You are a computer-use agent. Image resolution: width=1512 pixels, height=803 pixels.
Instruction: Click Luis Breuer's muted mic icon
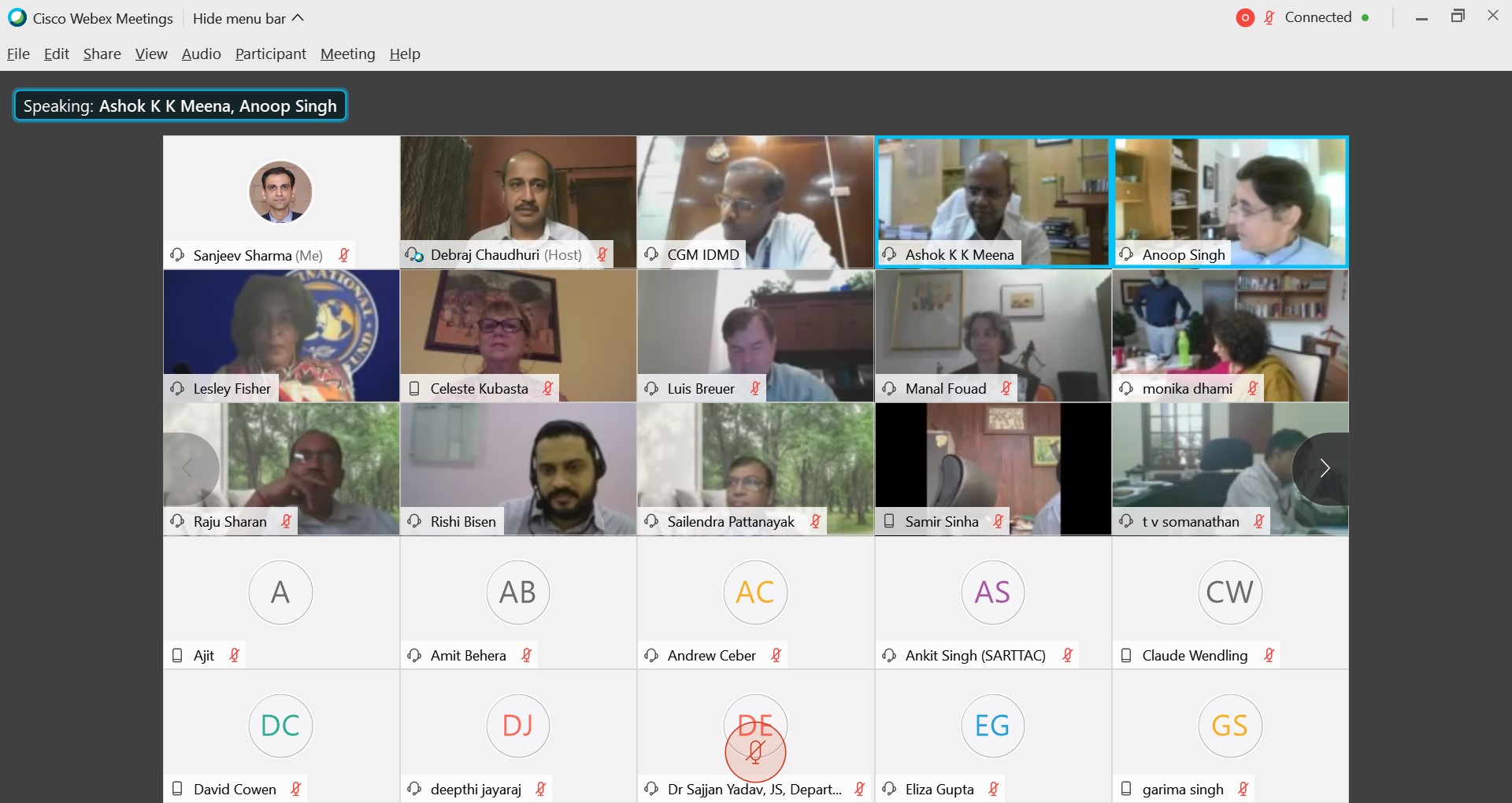755,388
